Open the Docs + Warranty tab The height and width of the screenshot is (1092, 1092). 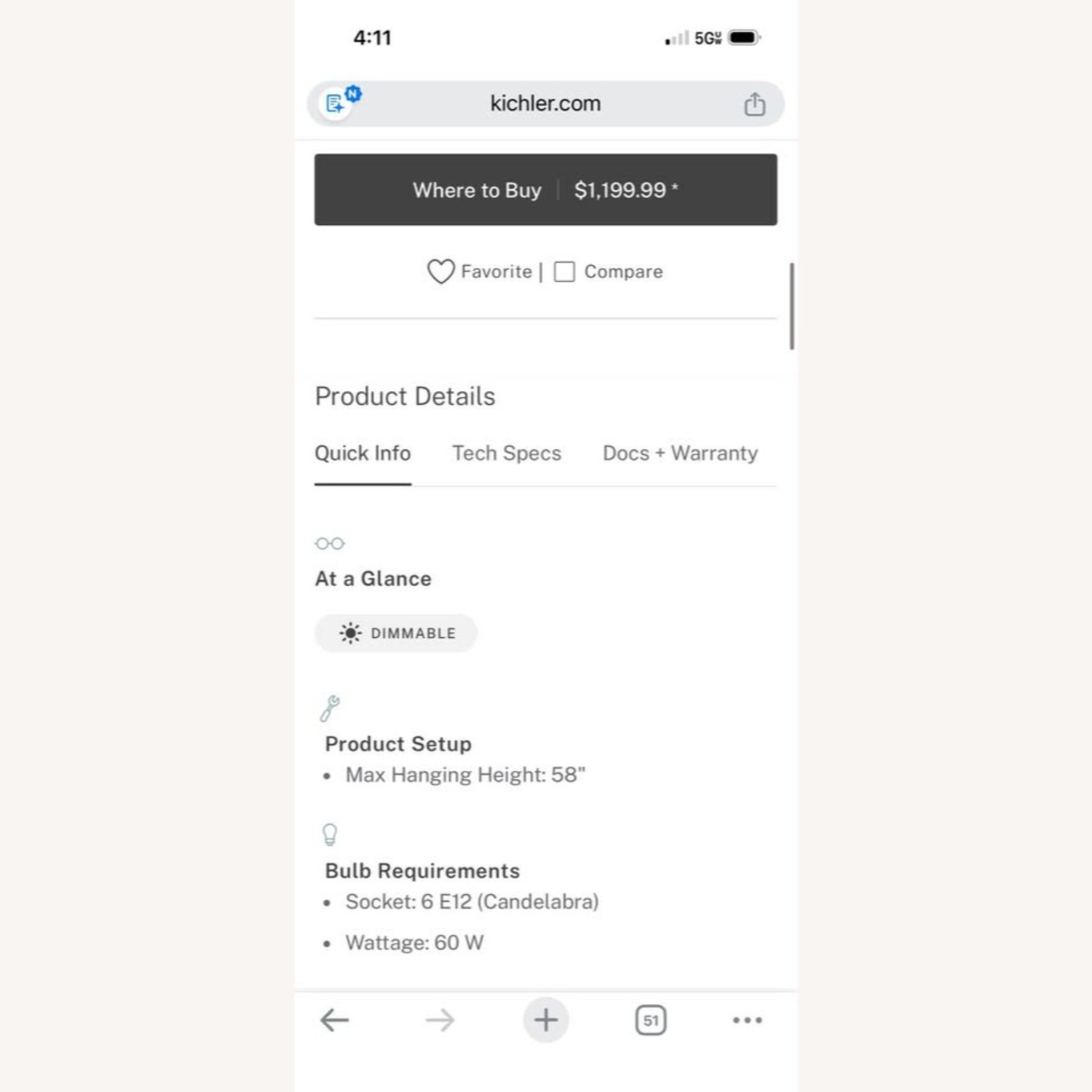tap(680, 453)
